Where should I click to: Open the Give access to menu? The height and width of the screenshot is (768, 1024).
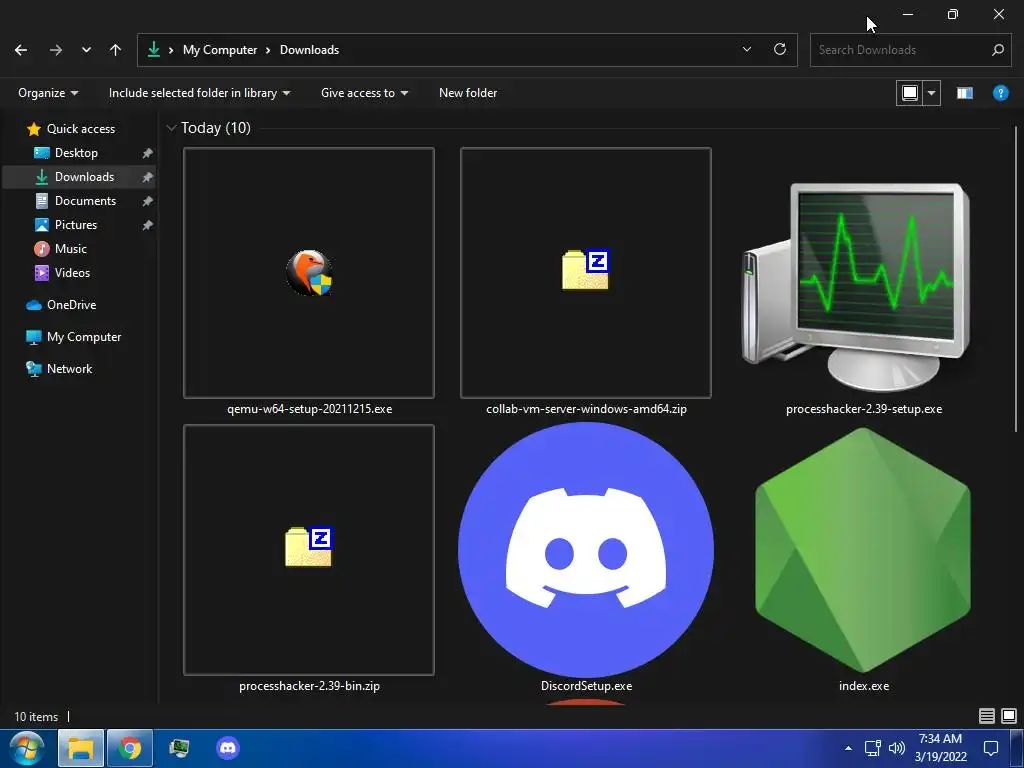364,93
